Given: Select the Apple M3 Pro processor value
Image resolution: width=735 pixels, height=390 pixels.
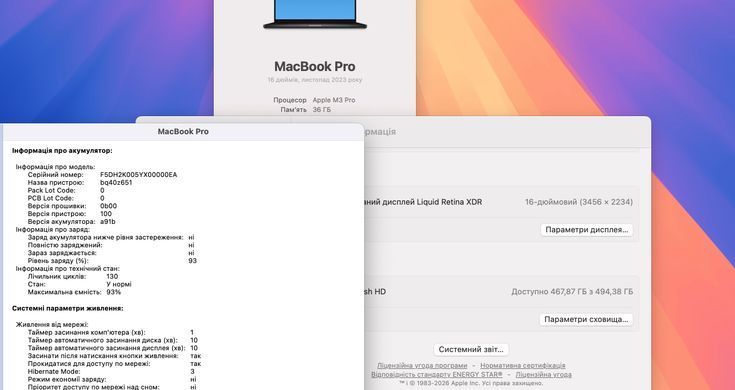Looking at the screenshot, I should click(x=334, y=100).
